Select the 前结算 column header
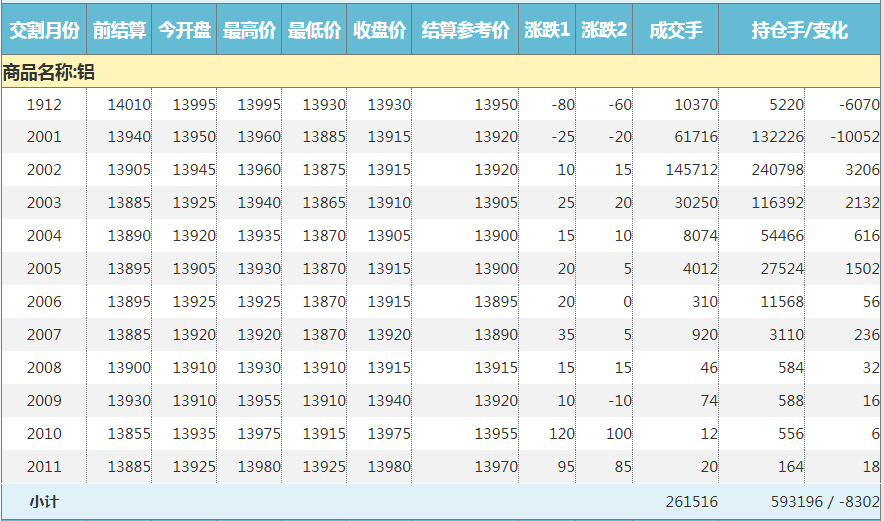The image size is (884, 521). coord(119,31)
